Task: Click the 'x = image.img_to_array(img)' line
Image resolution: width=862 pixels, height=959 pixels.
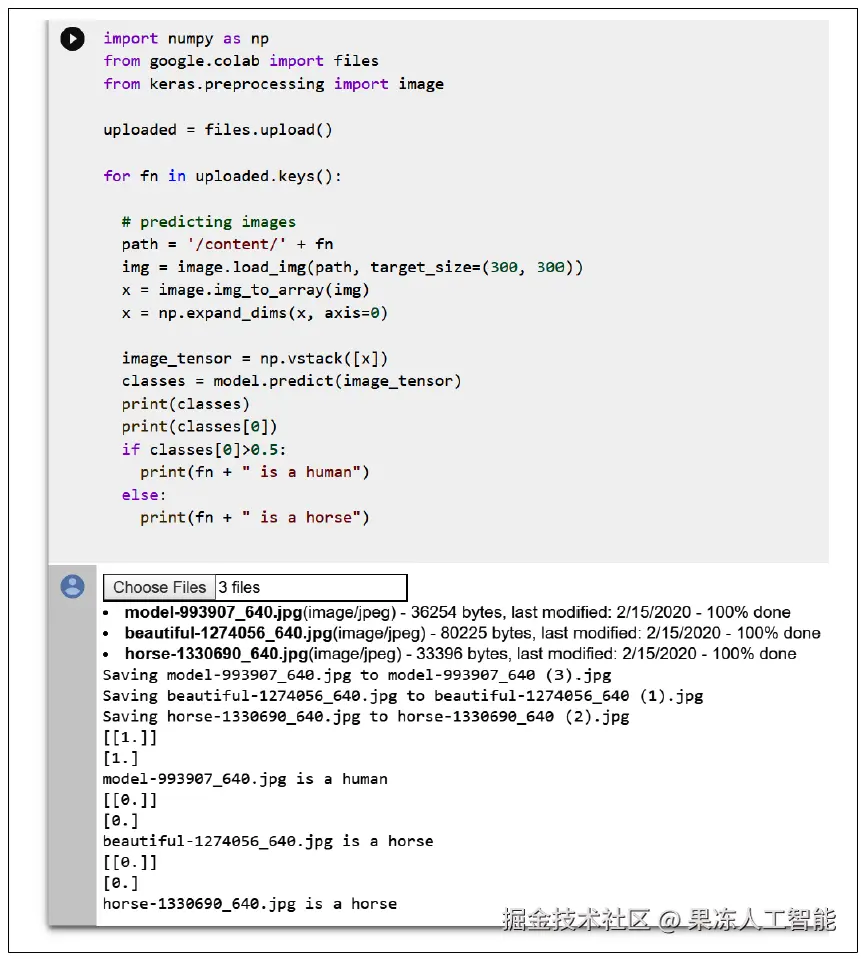Action: tap(245, 290)
